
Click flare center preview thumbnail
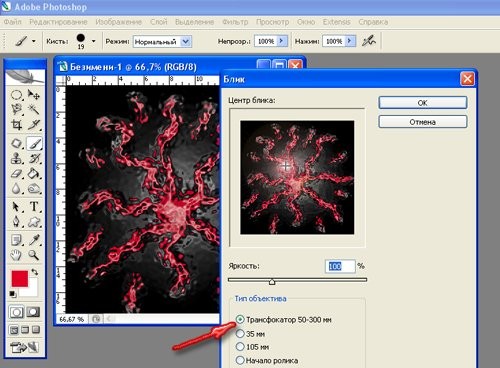(x=297, y=177)
